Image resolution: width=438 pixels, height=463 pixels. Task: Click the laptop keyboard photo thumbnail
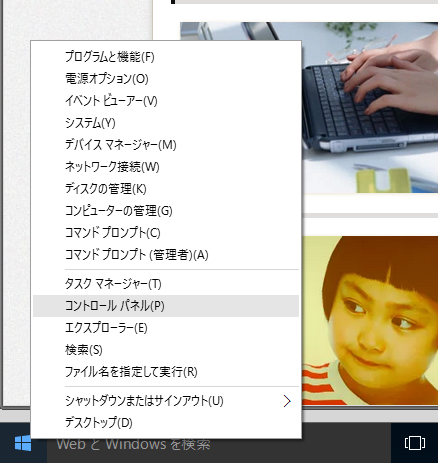[370, 107]
